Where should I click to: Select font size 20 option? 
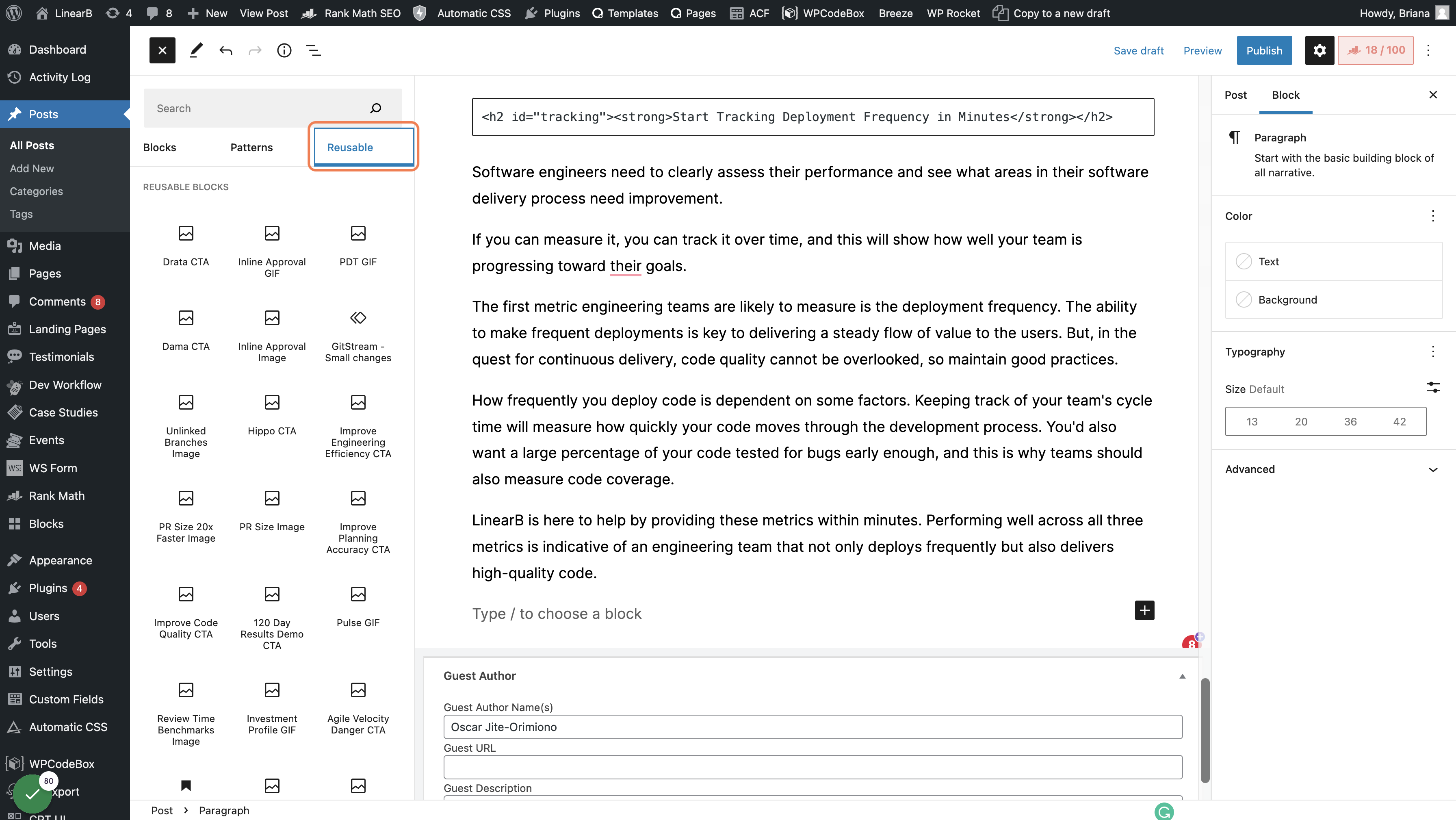1301,421
